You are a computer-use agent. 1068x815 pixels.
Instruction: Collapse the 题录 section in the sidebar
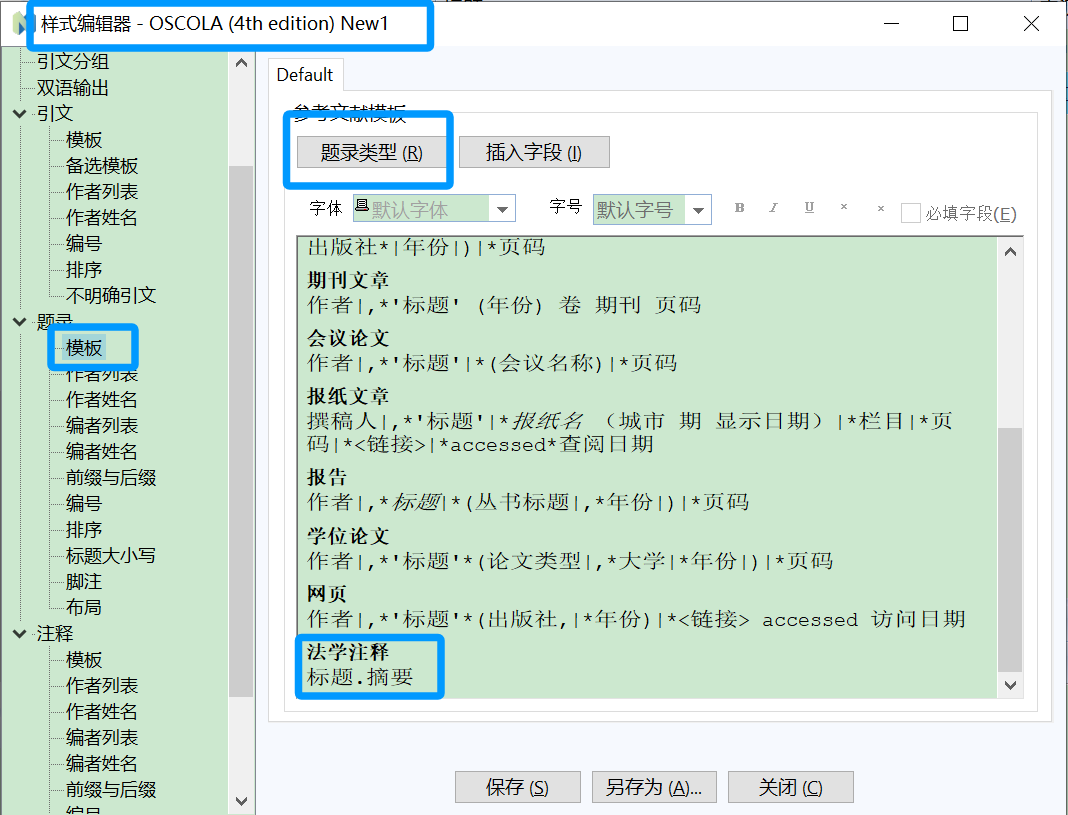point(21,321)
